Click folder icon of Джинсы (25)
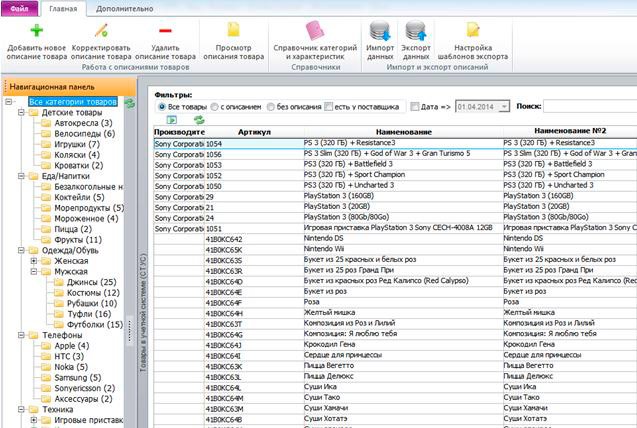The height and width of the screenshot is (428, 637). pyautogui.click(x=59, y=282)
